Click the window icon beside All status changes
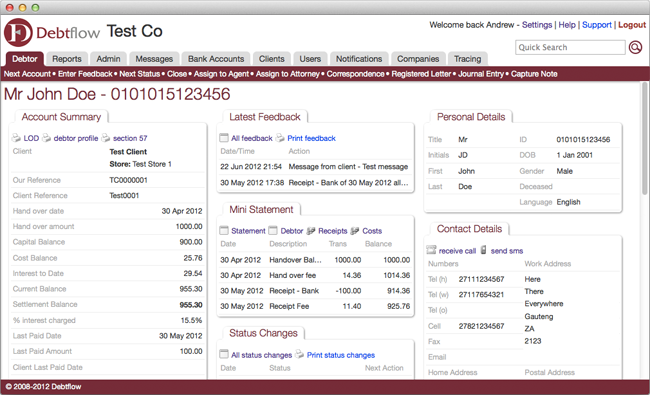 (224, 354)
